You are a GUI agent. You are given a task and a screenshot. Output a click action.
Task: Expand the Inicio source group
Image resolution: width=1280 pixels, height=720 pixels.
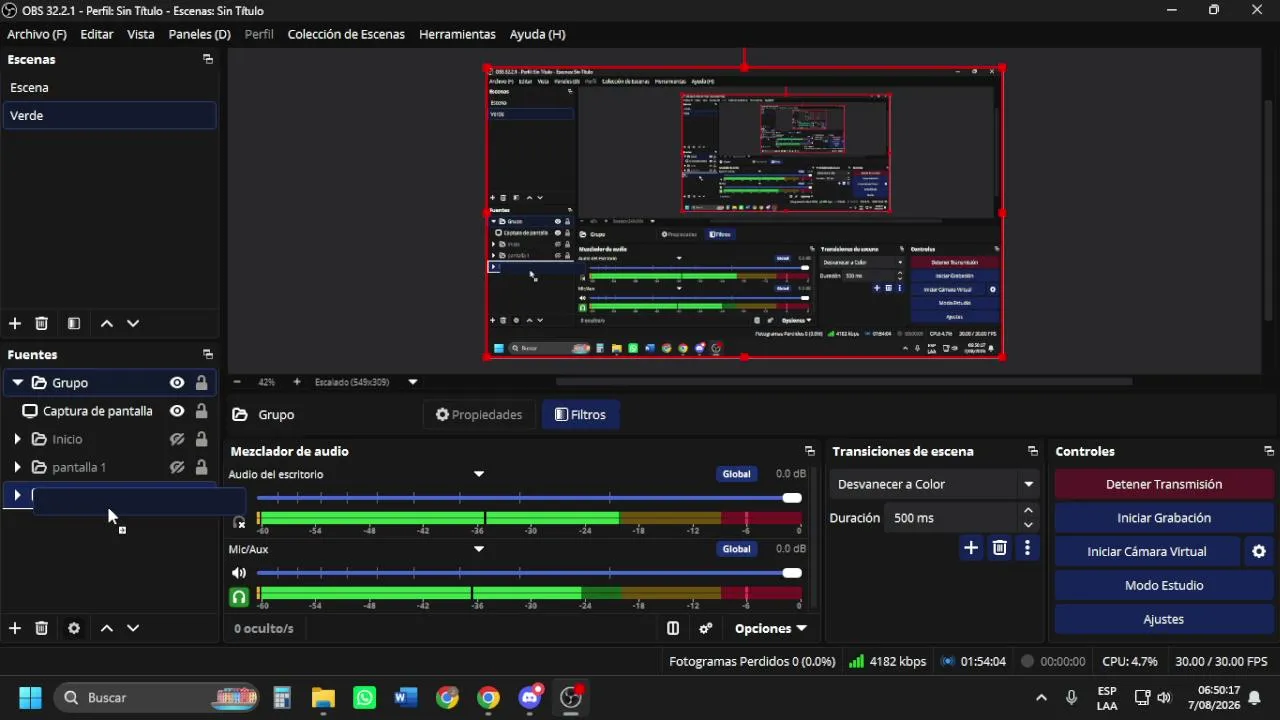(x=17, y=439)
